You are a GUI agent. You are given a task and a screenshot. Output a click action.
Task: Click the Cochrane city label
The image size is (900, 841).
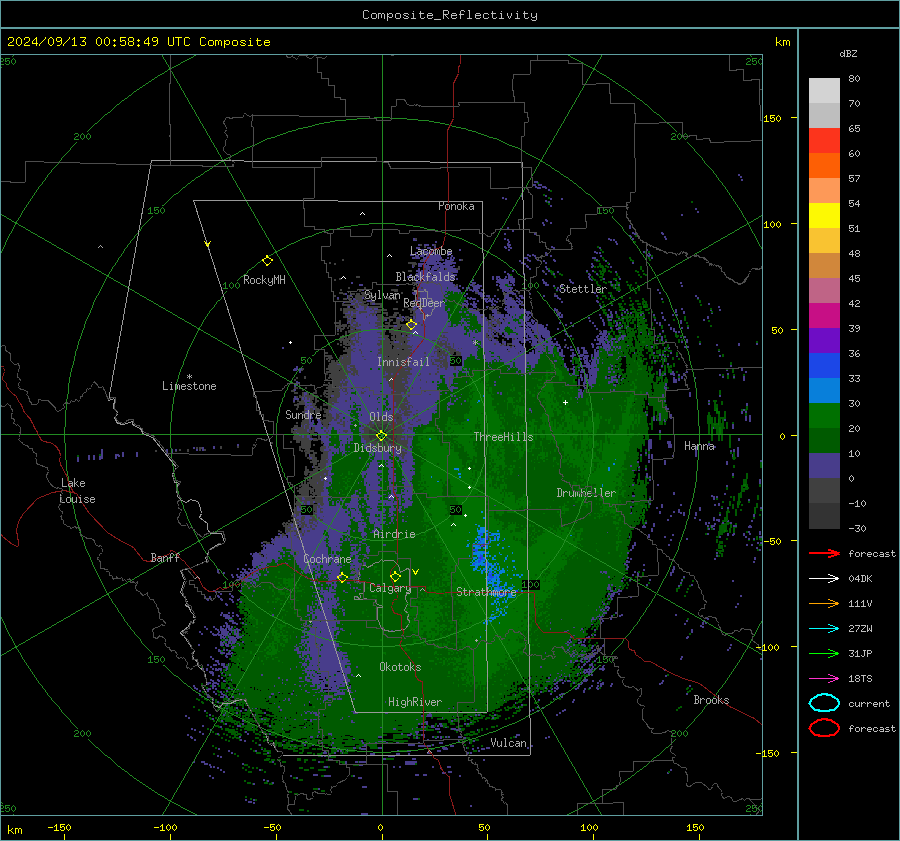(327, 559)
